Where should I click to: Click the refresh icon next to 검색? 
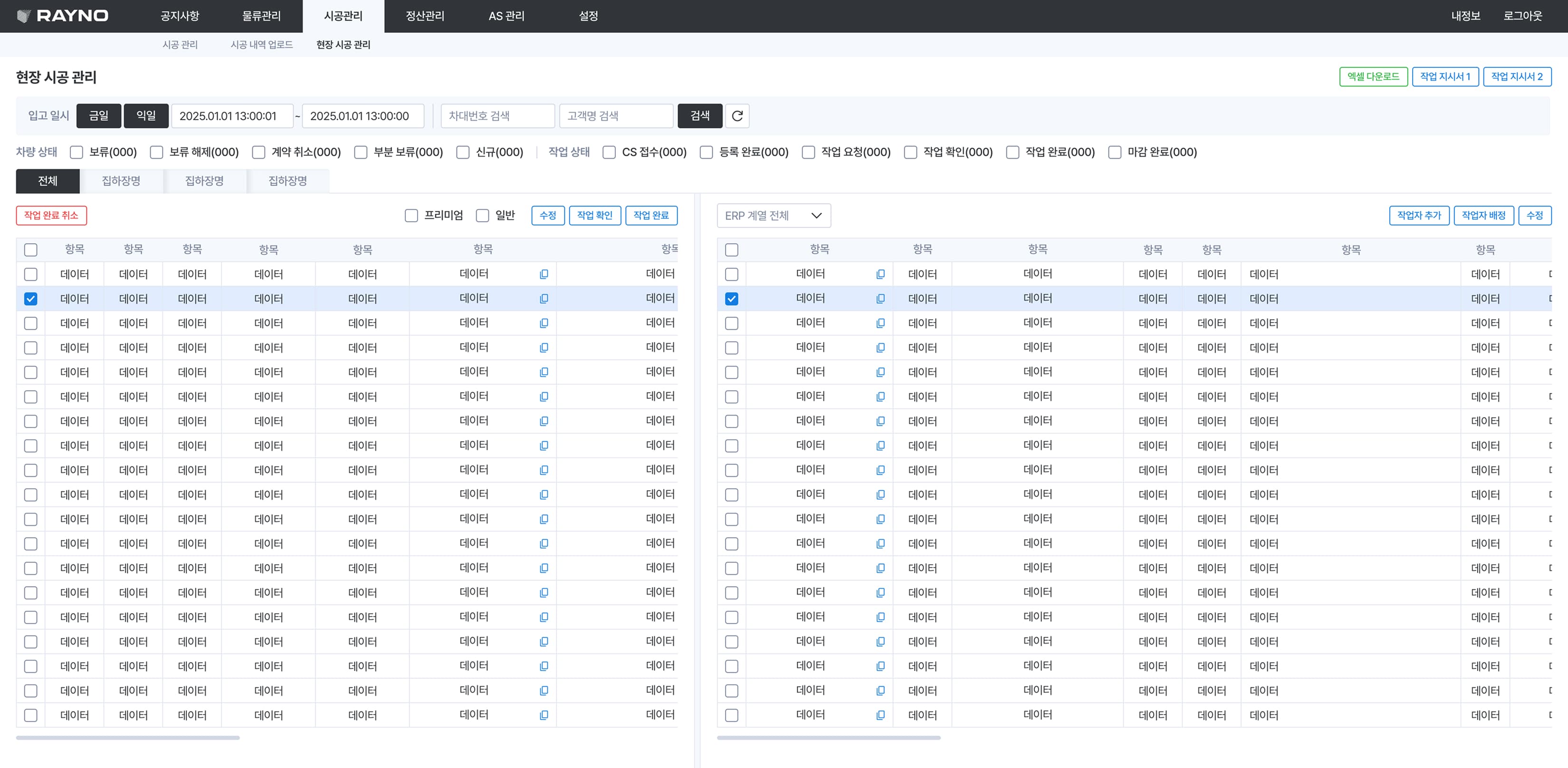[x=737, y=115]
